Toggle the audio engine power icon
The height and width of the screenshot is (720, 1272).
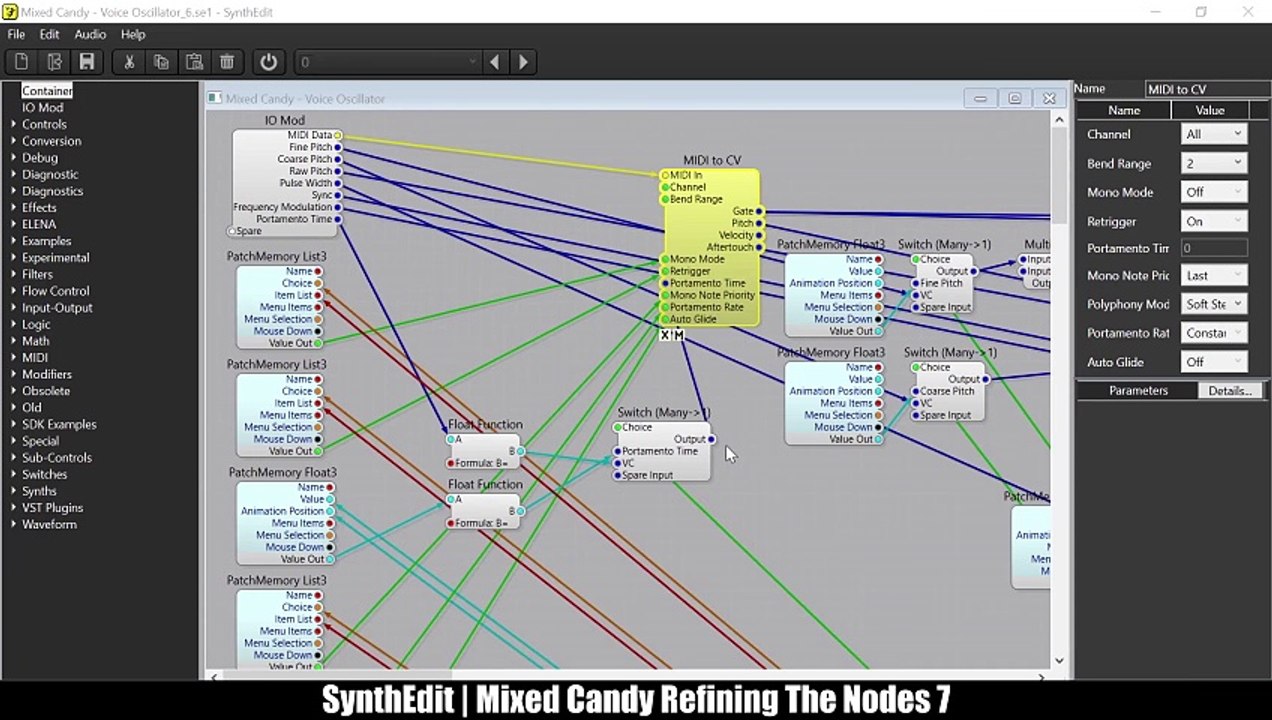point(268,62)
